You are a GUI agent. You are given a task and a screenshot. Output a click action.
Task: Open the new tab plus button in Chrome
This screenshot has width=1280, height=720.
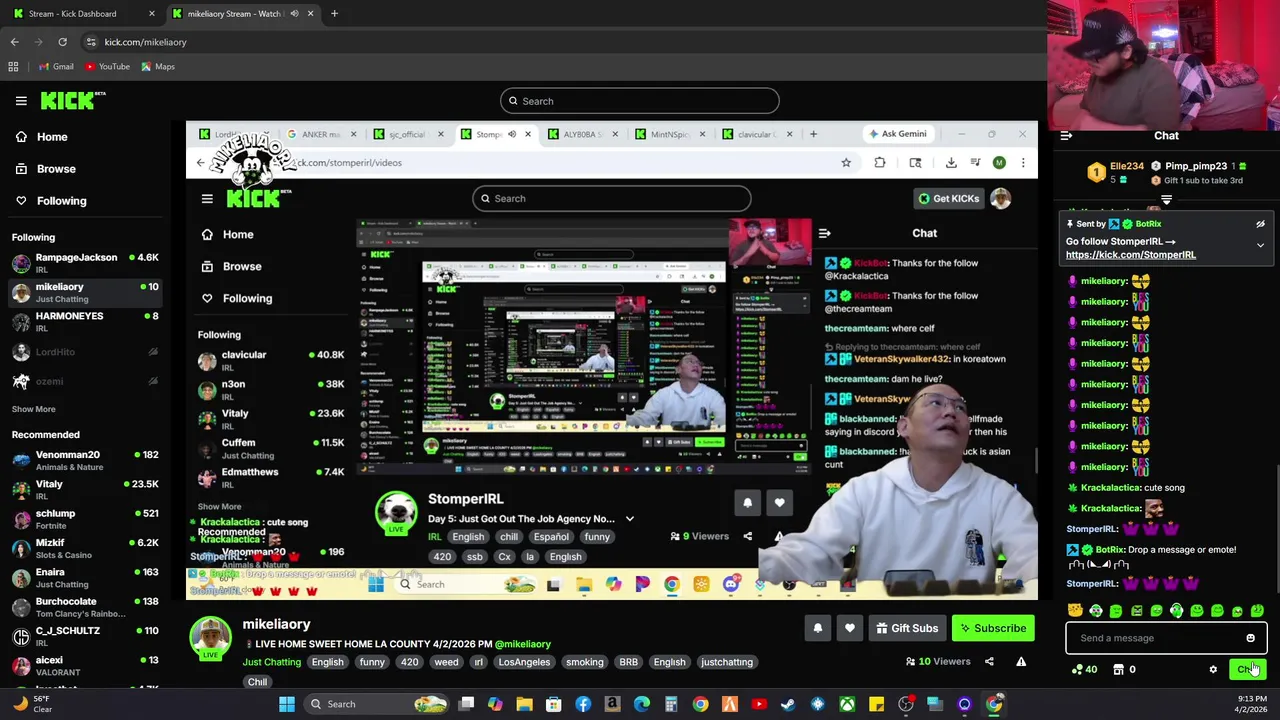point(334,14)
